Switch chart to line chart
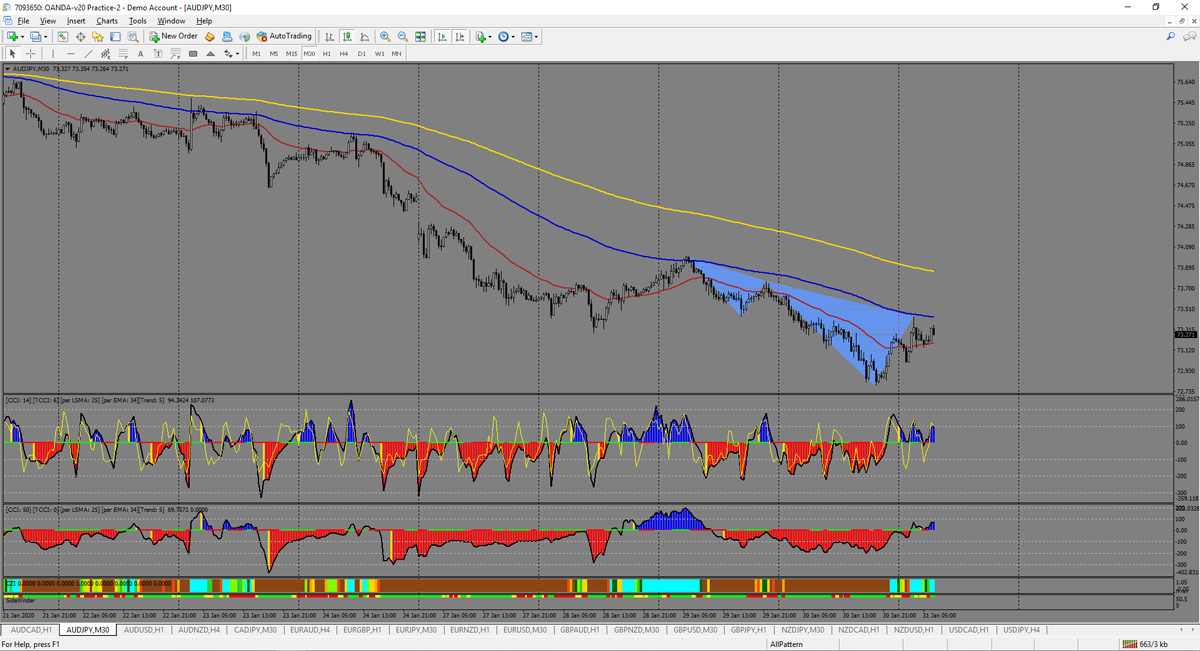Screen dimensions: 1200x651 (363, 37)
